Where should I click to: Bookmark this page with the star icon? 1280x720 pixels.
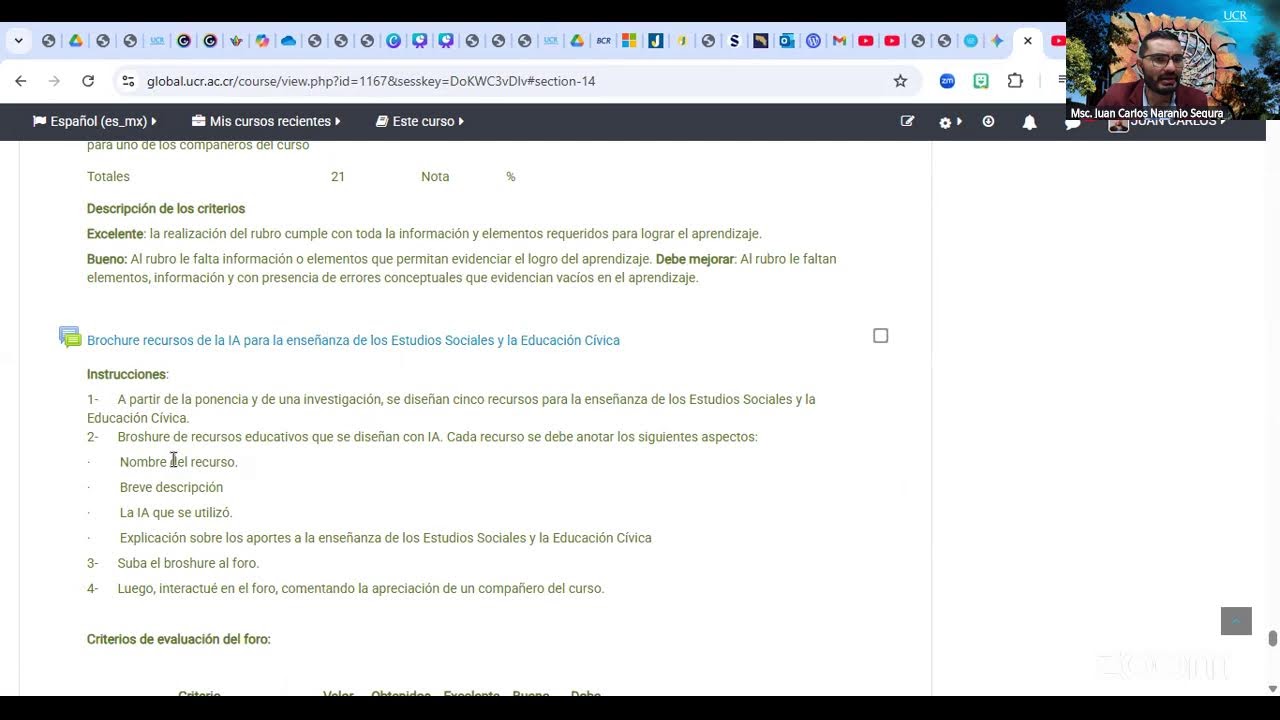(x=900, y=81)
